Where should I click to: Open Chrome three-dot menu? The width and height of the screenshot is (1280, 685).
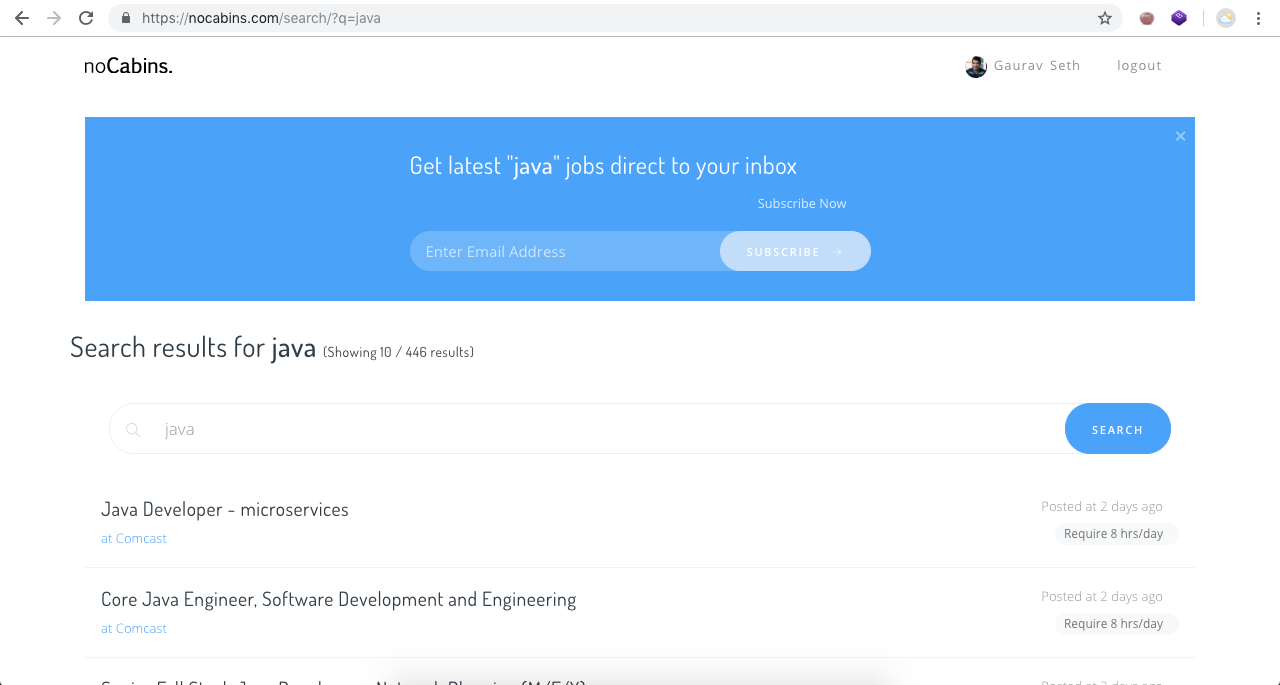(1258, 18)
